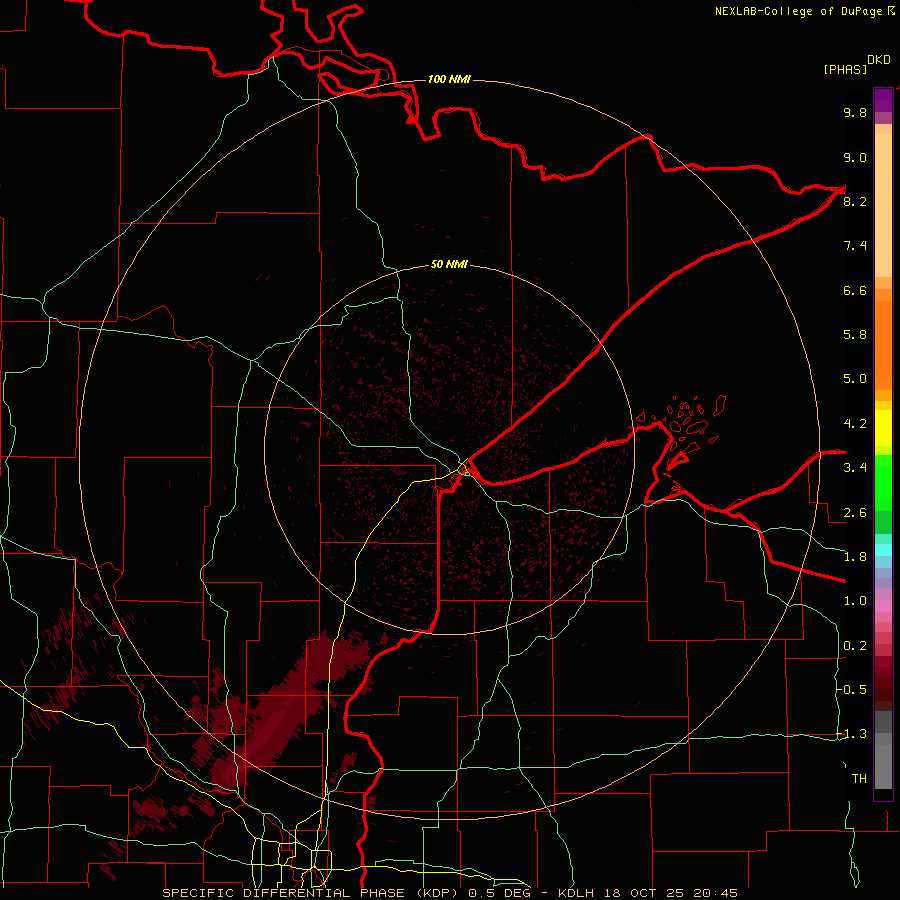Click the 7.4 scale value
The width and height of the screenshot is (900, 900).
[855, 246]
